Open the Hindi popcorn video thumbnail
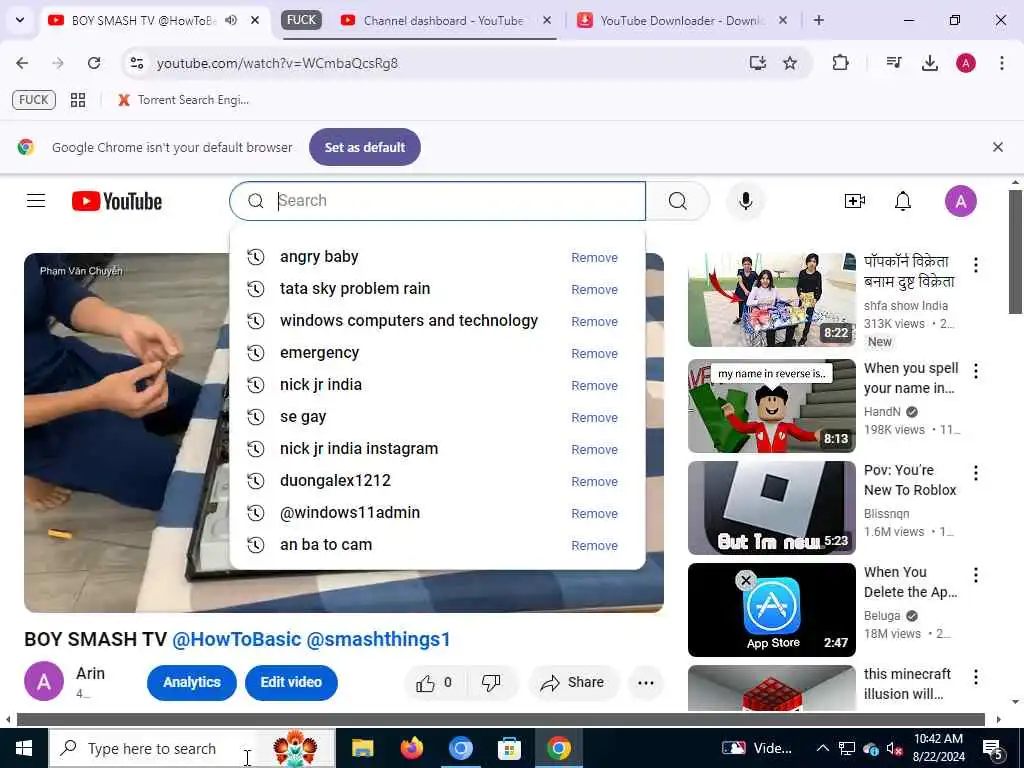Viewport: 1024px width, 768px height. click(x=771, y=300)
